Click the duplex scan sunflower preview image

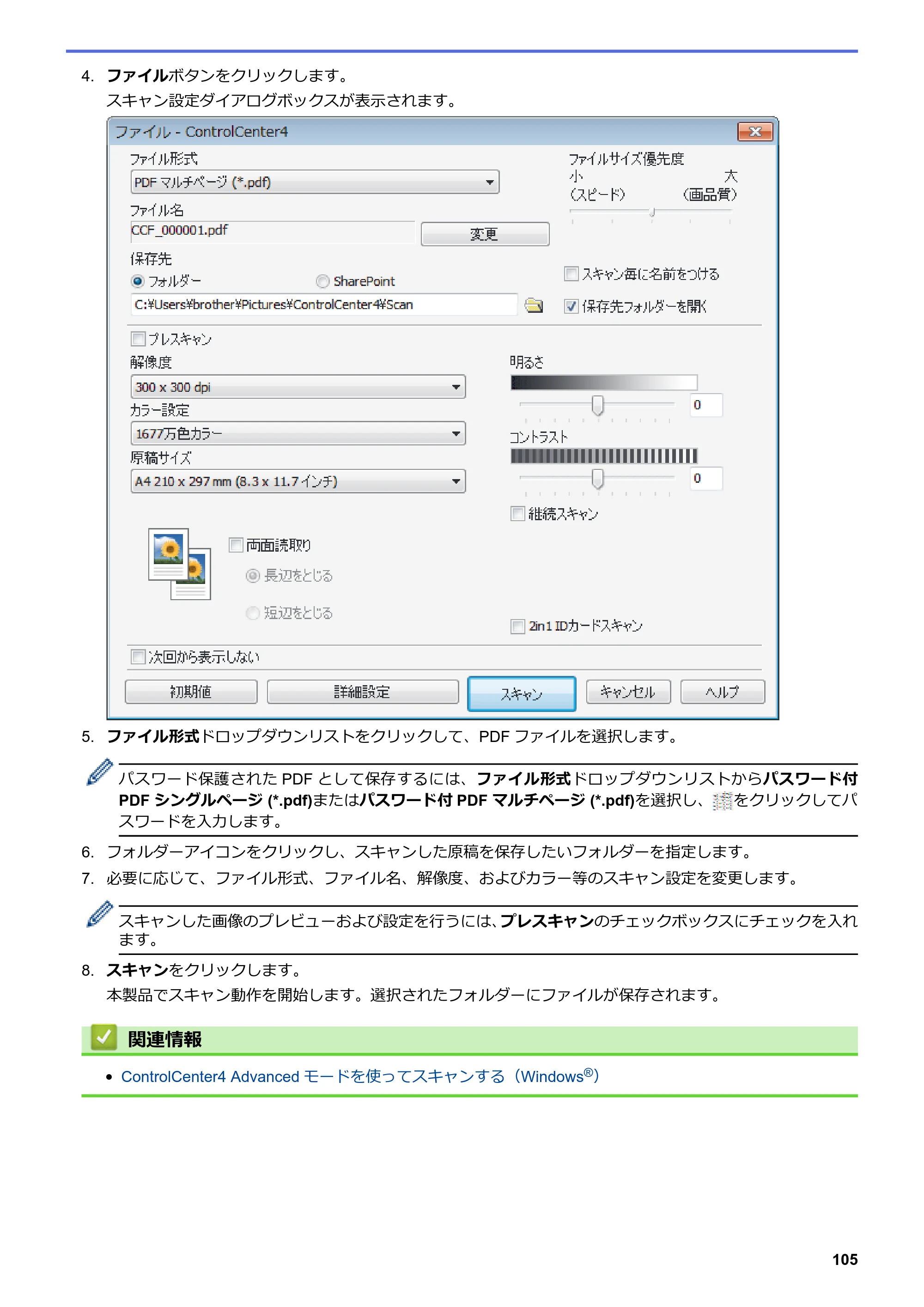tap(179, 564)
